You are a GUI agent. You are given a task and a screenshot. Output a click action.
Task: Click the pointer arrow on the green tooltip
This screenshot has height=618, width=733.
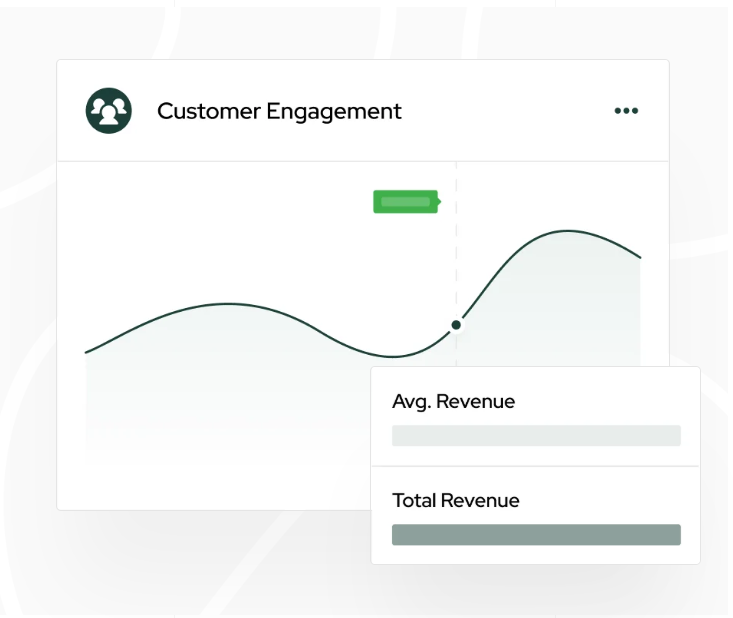click(x=439, y=202)
